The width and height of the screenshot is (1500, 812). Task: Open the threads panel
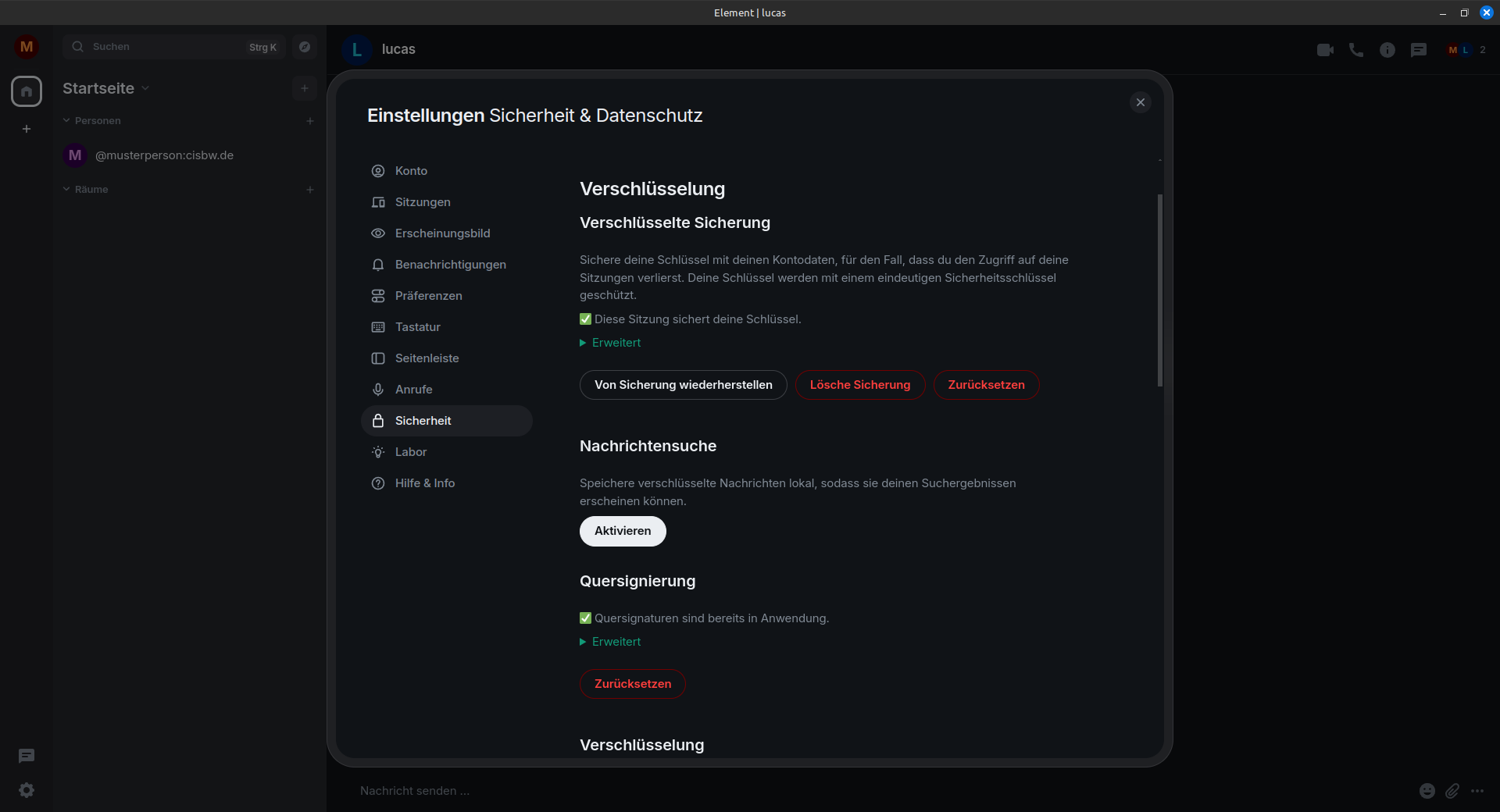(x=1418, y=49)
